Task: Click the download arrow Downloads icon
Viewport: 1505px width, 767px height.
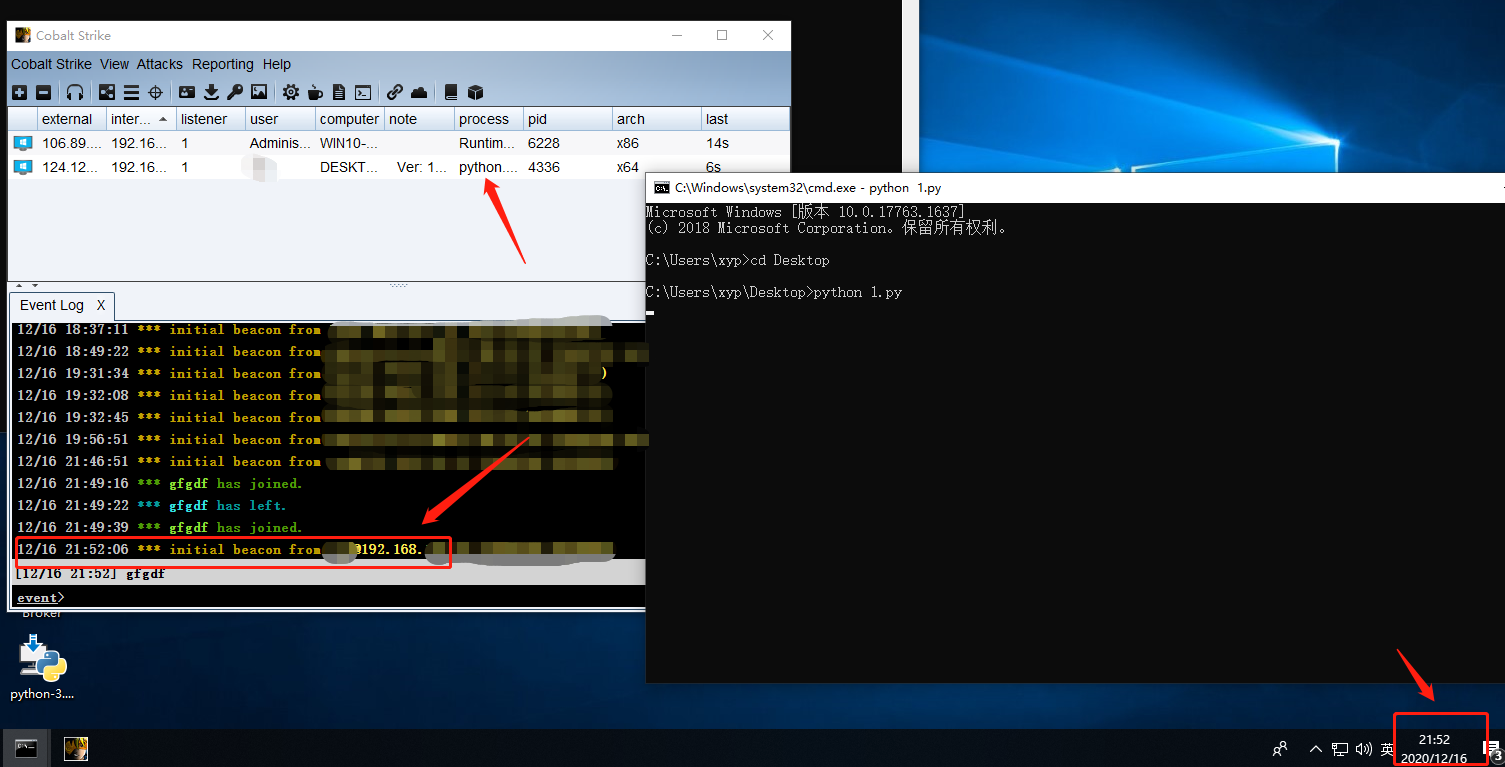Action: point(211,92)
